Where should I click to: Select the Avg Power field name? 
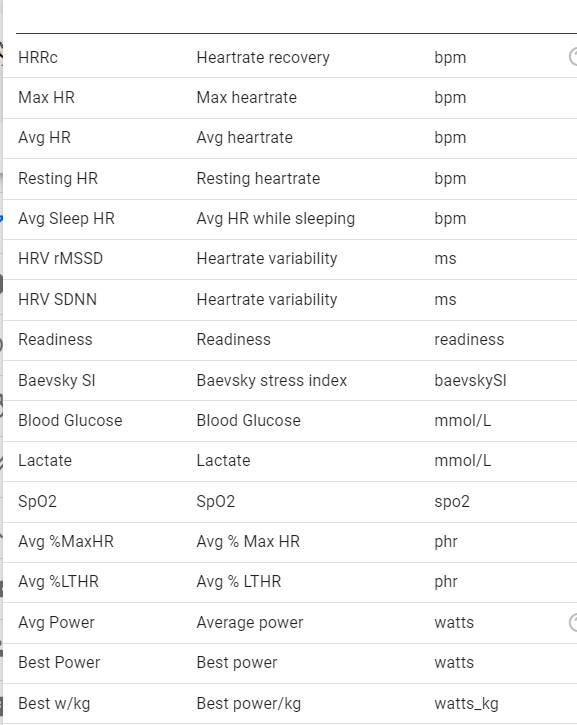[x=56, y=622]
